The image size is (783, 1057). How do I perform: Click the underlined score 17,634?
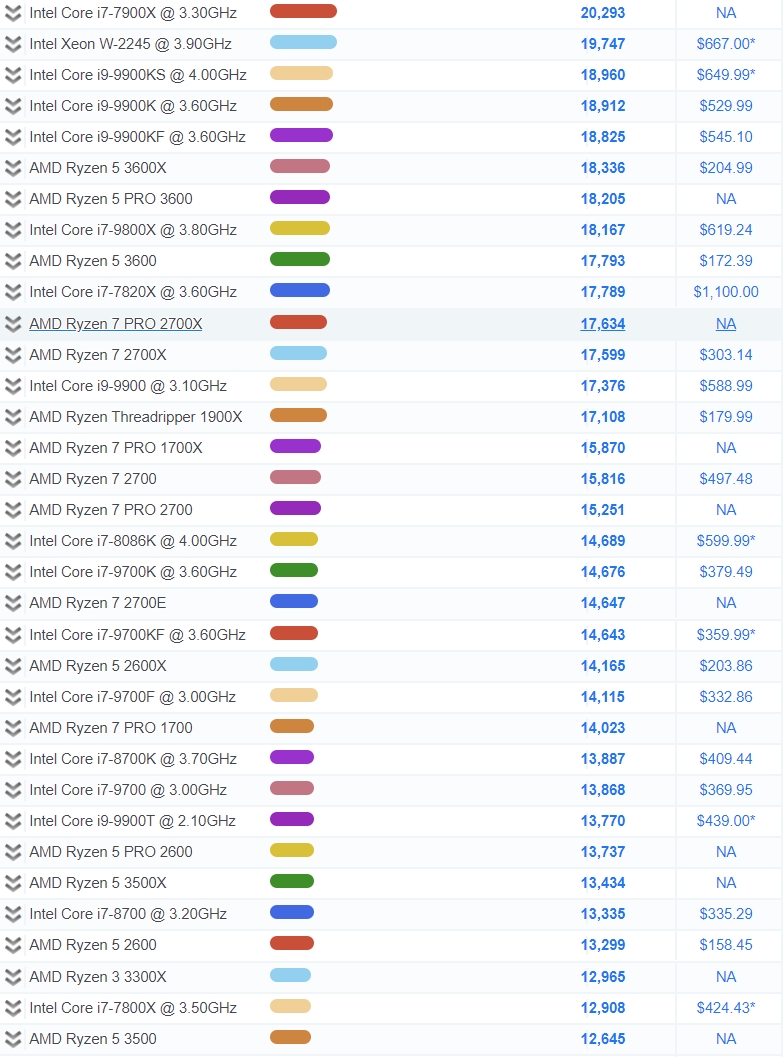pyautogui.click(x=603, y=324)
